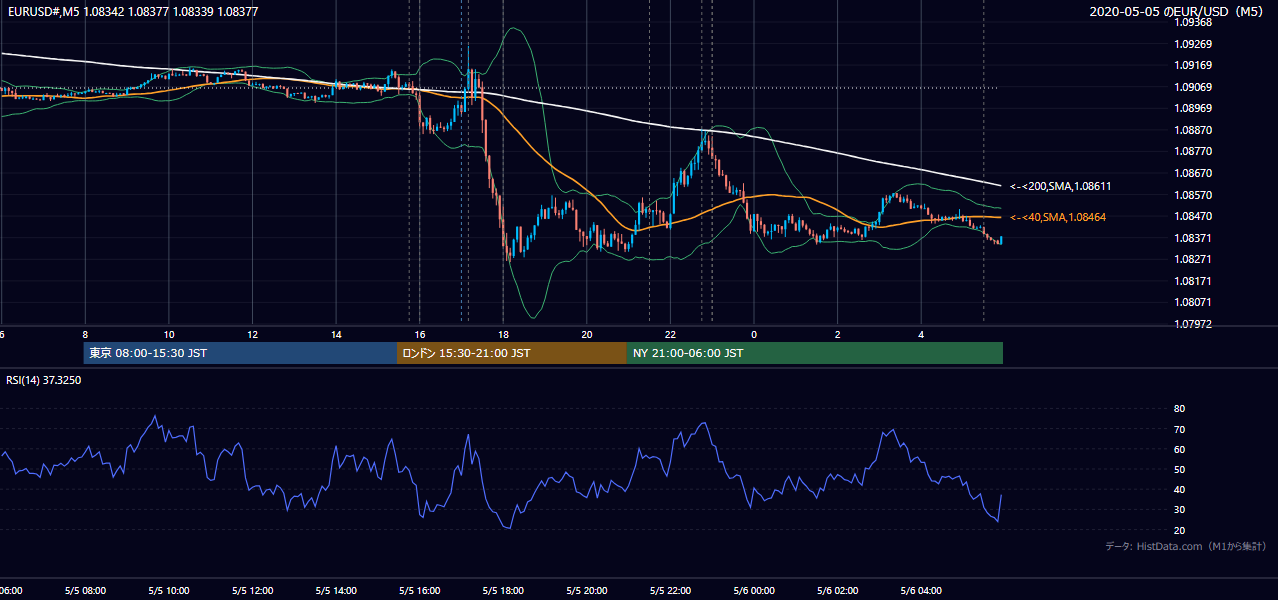Click the 5/5 18:00 time label

pos(504,590)
